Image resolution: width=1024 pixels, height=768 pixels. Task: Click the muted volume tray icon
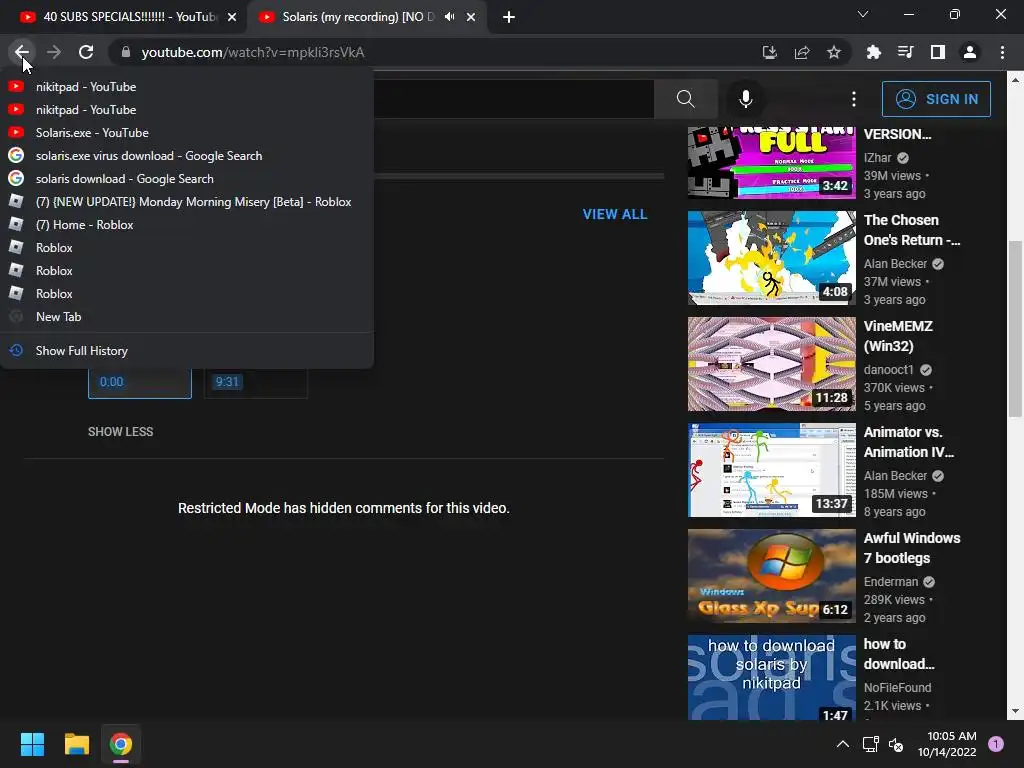(896, 744)
